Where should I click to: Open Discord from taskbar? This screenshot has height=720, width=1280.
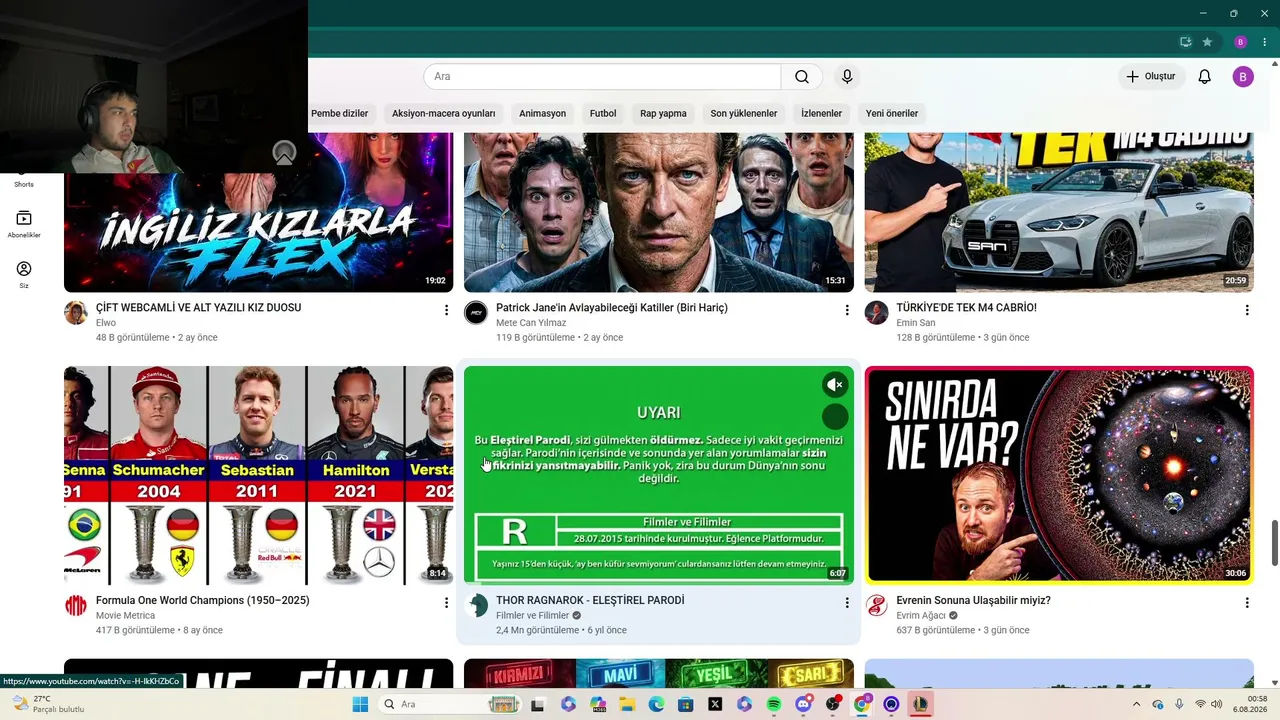pyautogui.click(x=803, y=704)
